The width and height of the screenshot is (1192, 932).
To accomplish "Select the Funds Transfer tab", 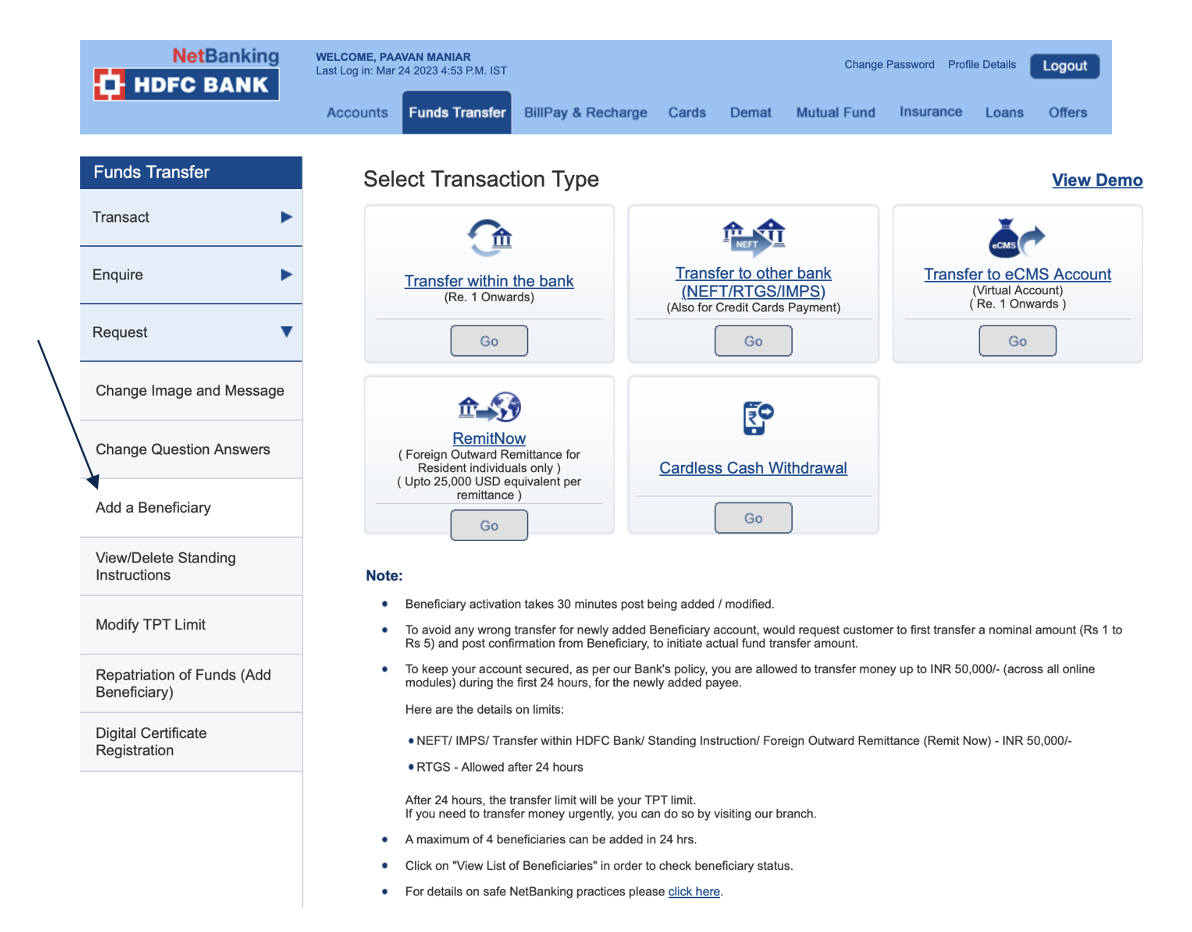I will [x=457, y=113].
